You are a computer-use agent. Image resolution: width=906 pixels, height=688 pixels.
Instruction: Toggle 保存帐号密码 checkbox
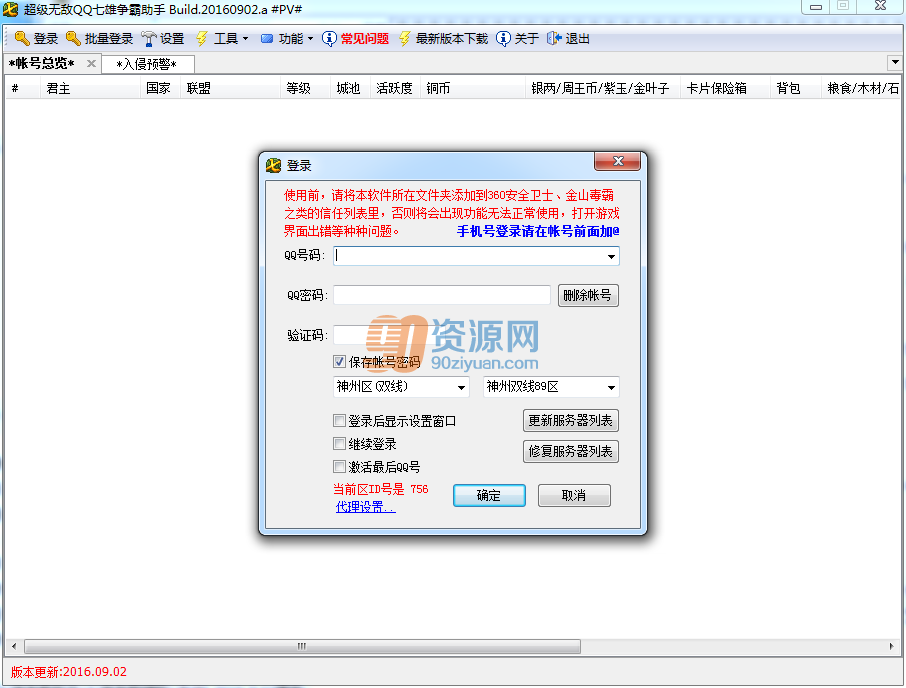(x=340, y=362)
